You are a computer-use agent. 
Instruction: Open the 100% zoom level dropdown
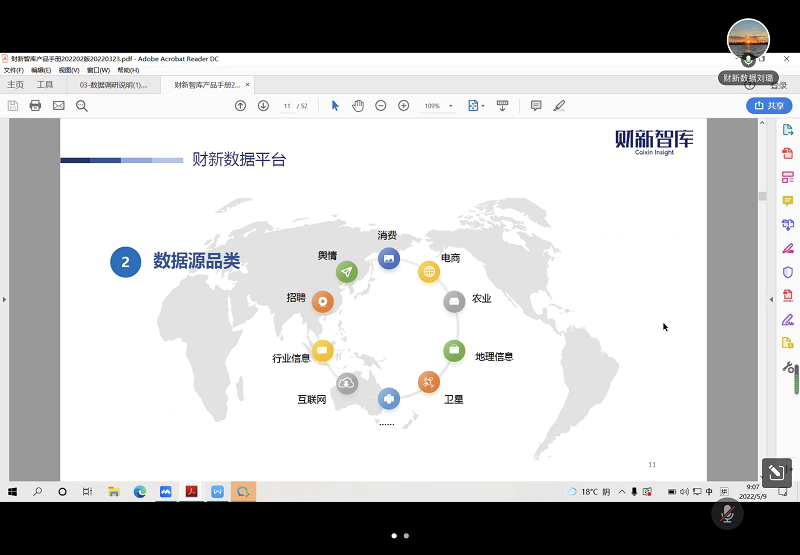(x=437, y=106)
